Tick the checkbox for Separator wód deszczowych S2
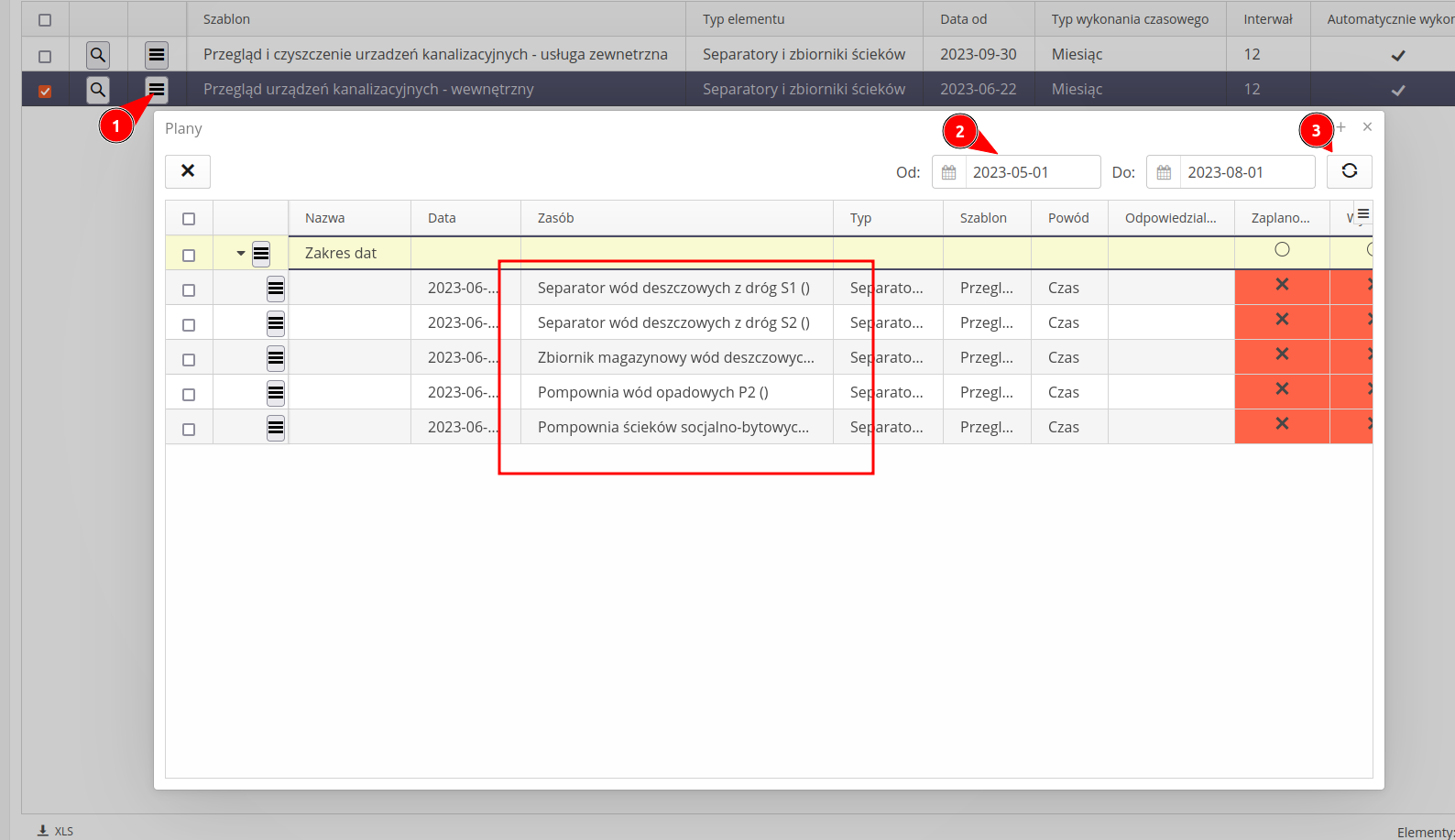Viewport: 1455px width, 840px height. (x=189, y=325)
